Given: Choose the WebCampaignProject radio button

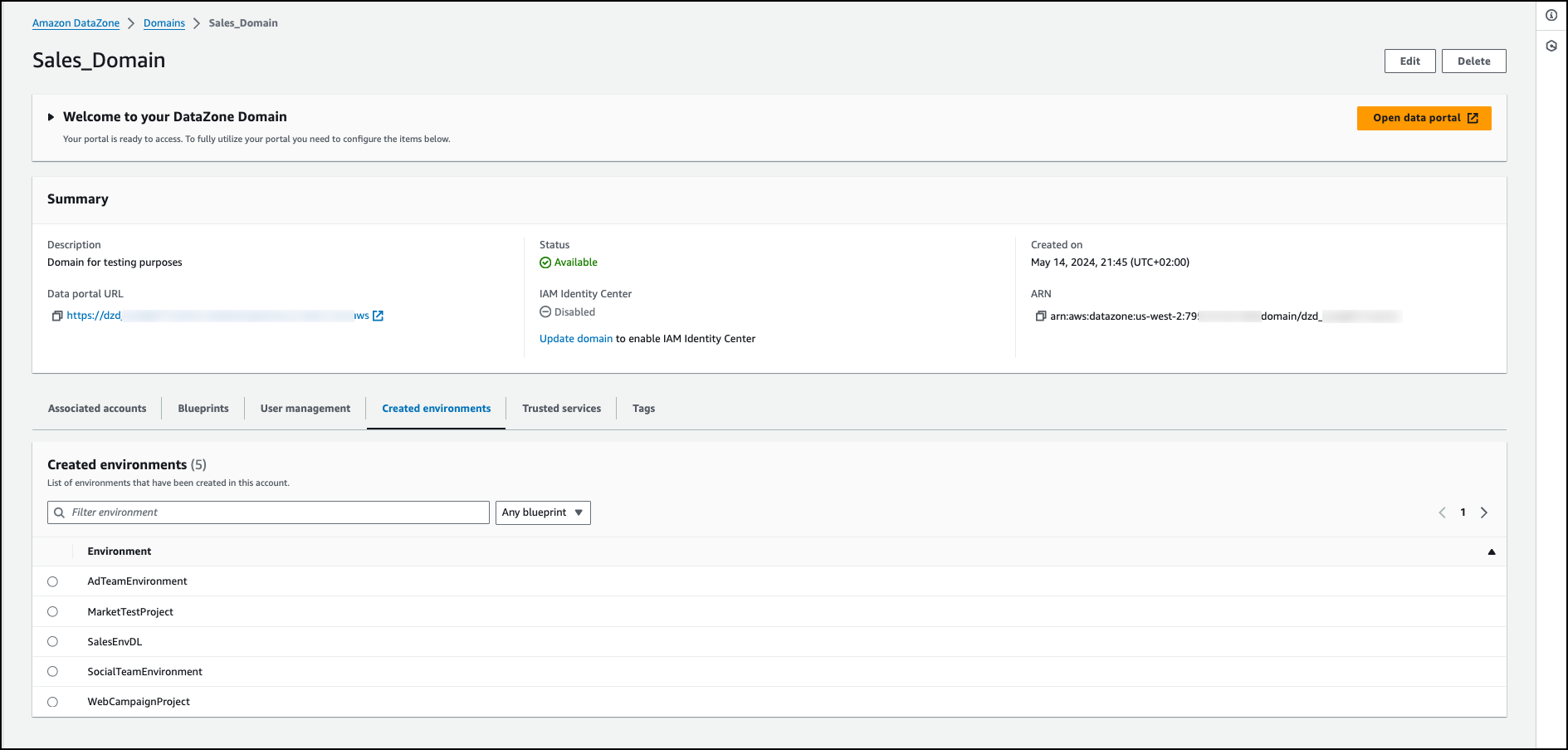Looking at the screenshot, I should (53, 702).
